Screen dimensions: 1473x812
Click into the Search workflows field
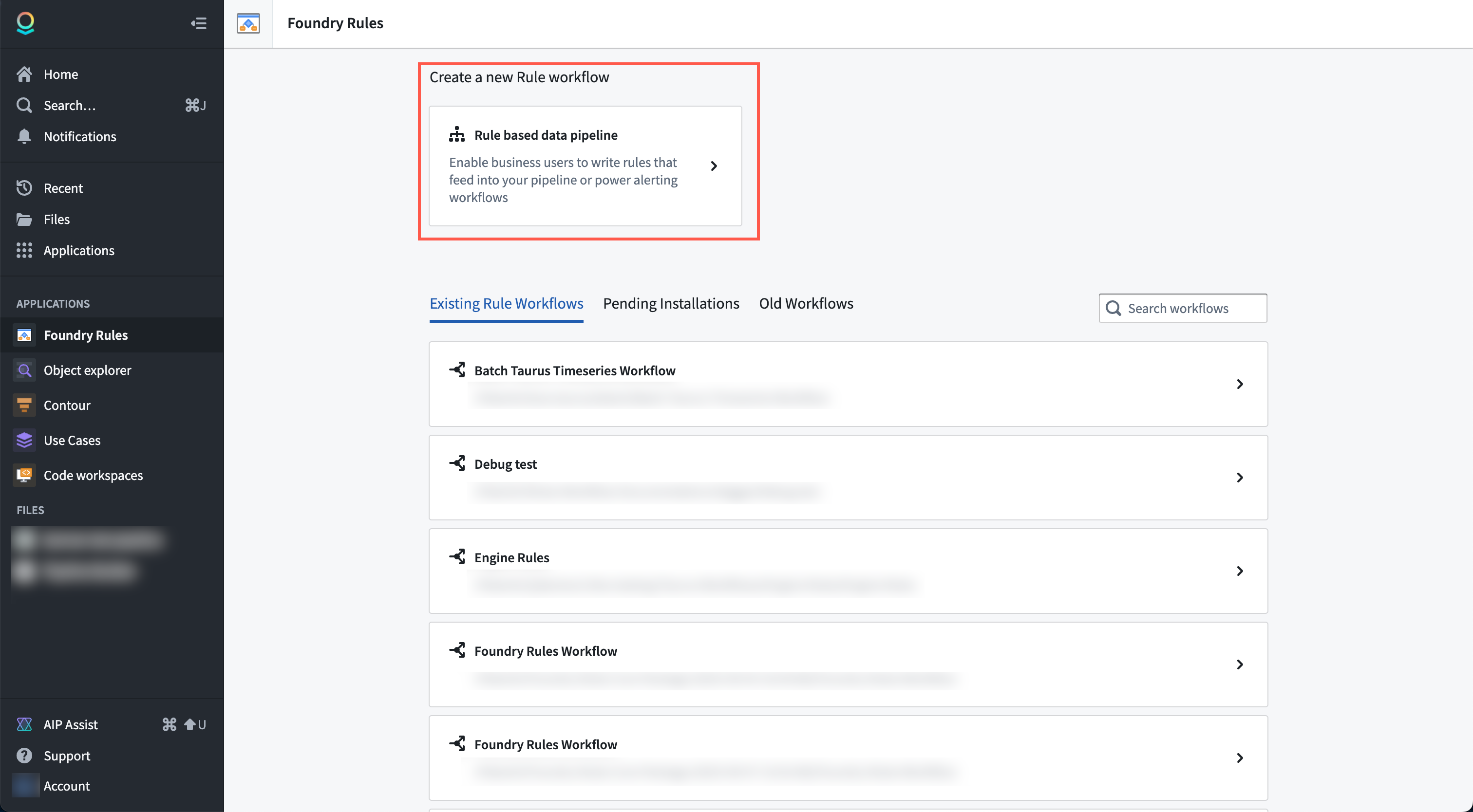(x=1183, y=308)
